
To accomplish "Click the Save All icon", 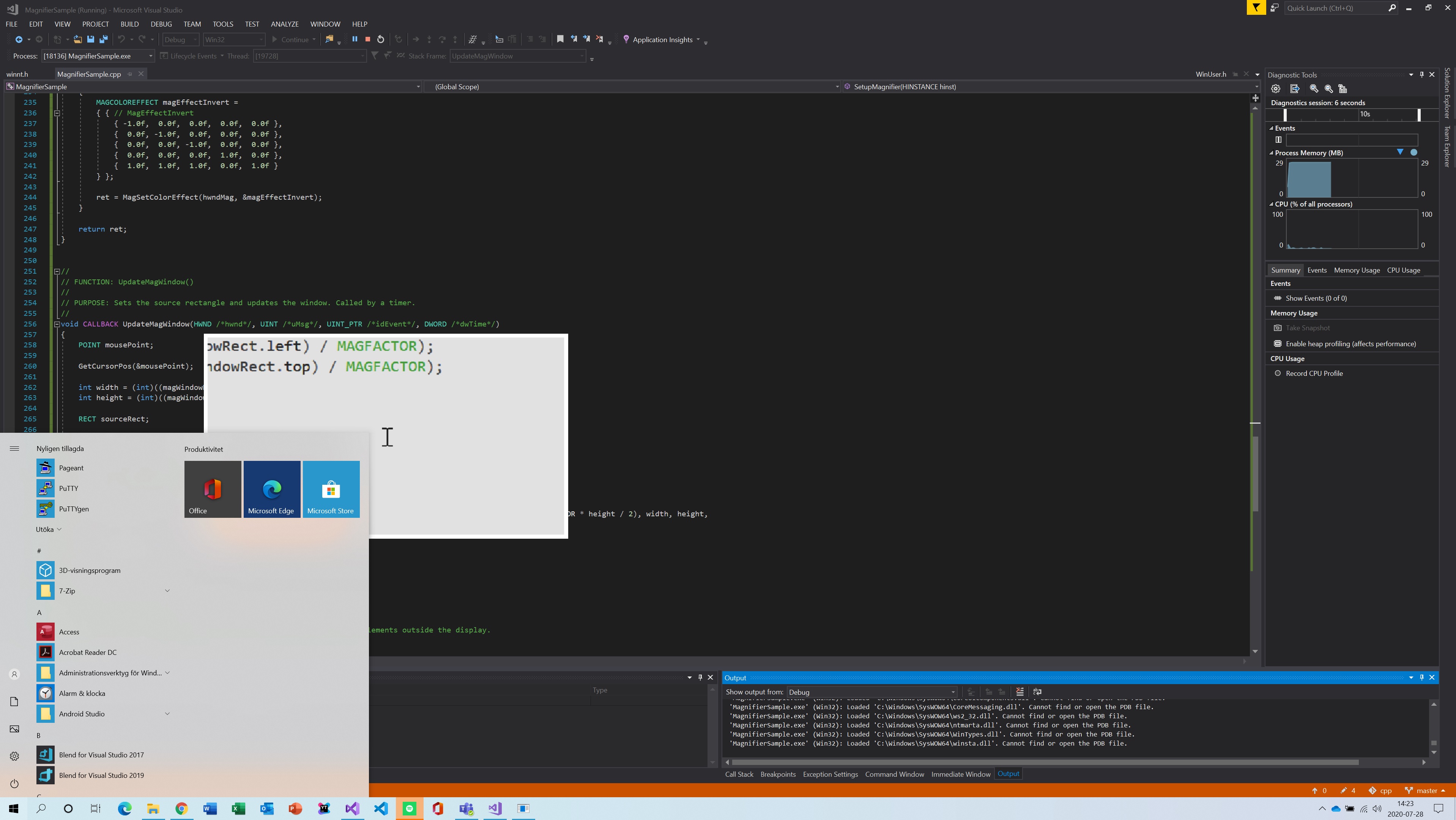I will coord(103,39).
